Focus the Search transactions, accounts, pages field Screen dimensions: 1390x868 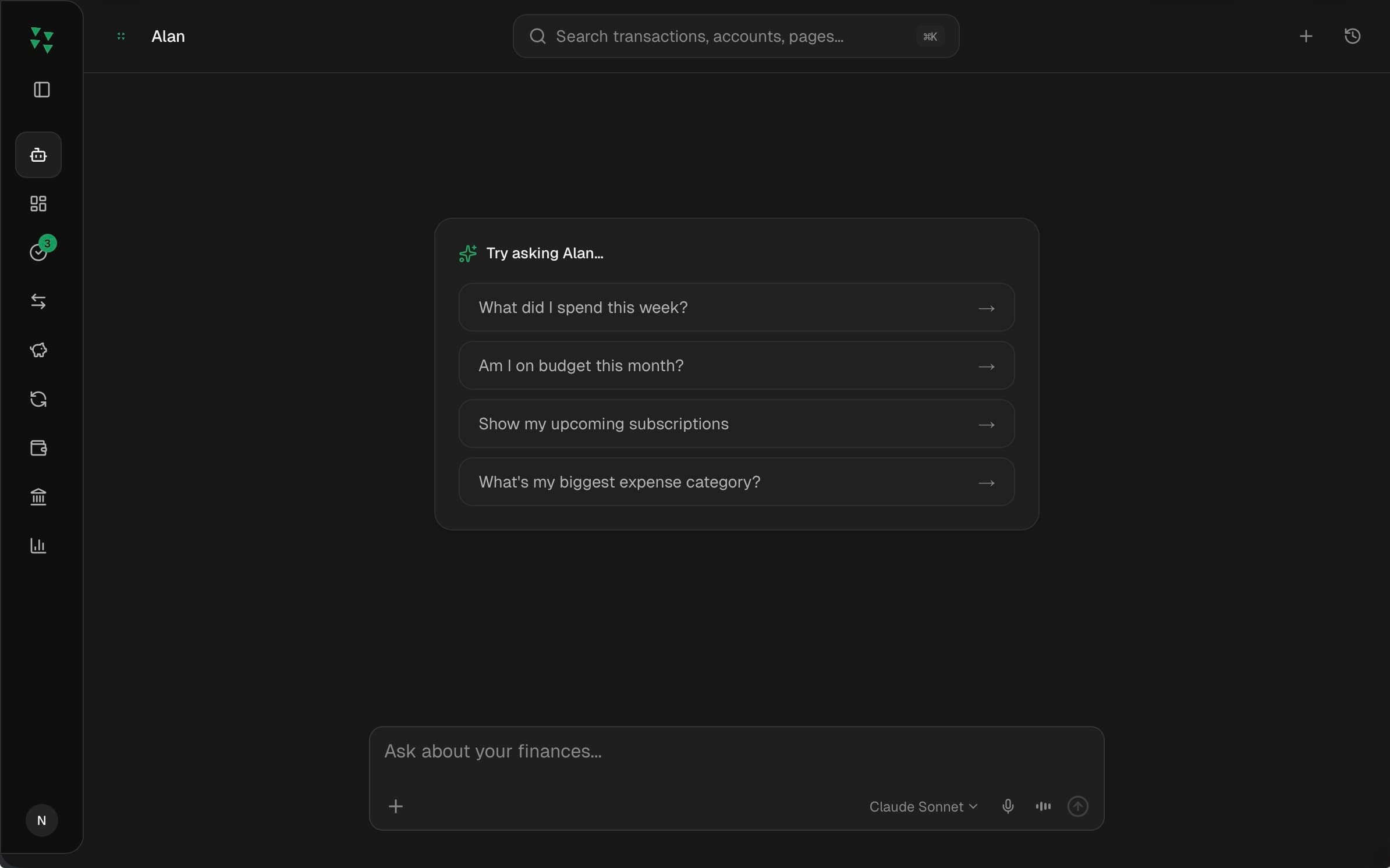(x=736, y=36)
